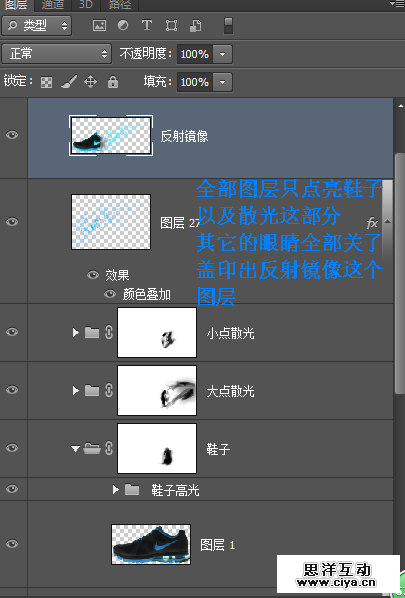Select the 图层 1 shoe thumbnail
This screenshot has width=405, height=598.
[151, 544]
